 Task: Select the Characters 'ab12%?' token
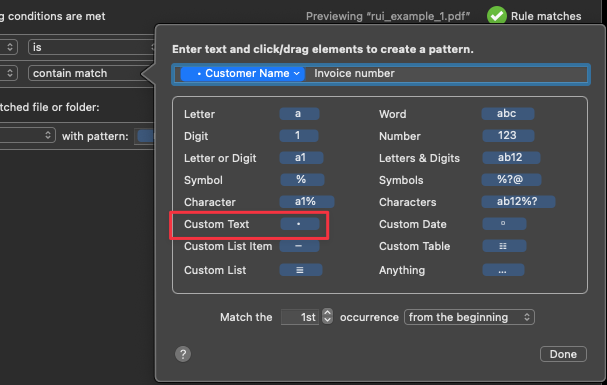coord(518,202)
